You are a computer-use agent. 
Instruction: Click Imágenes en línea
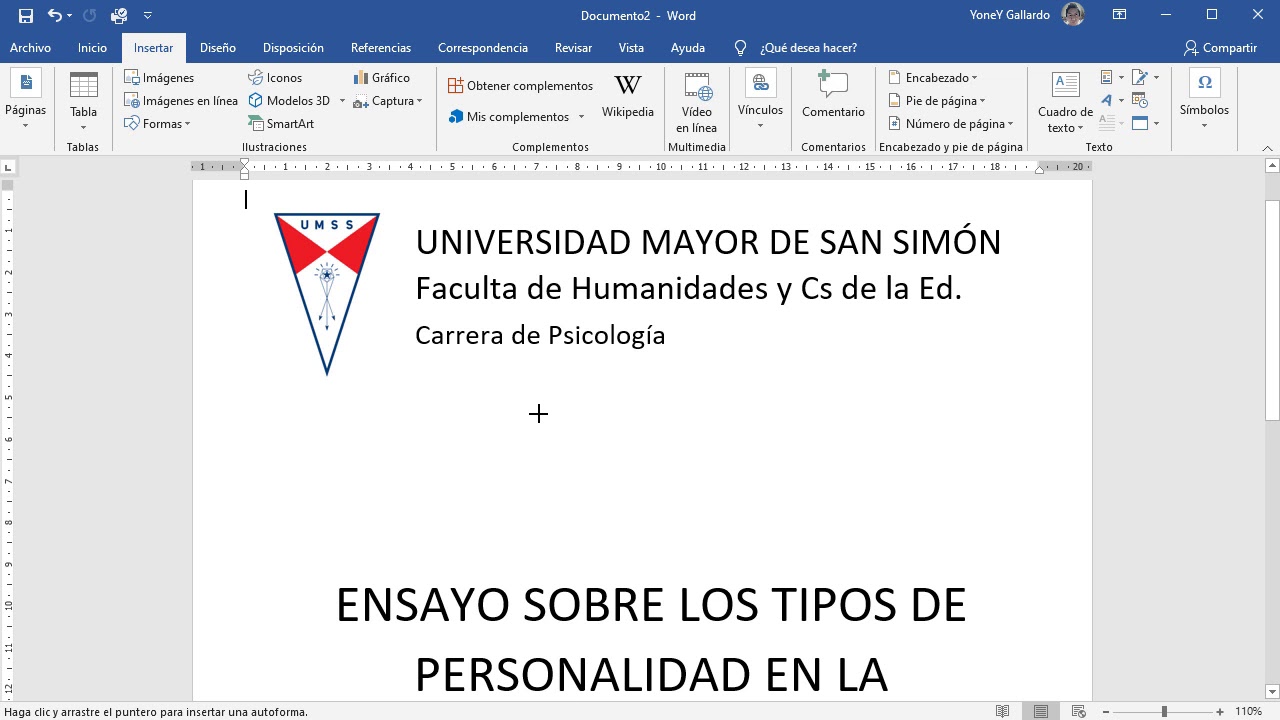tap(181, 100)
